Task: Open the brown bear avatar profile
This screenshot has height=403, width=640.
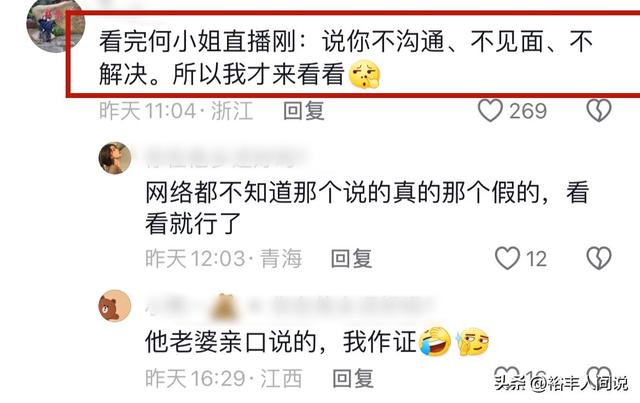Action: (x=115, y=306)
